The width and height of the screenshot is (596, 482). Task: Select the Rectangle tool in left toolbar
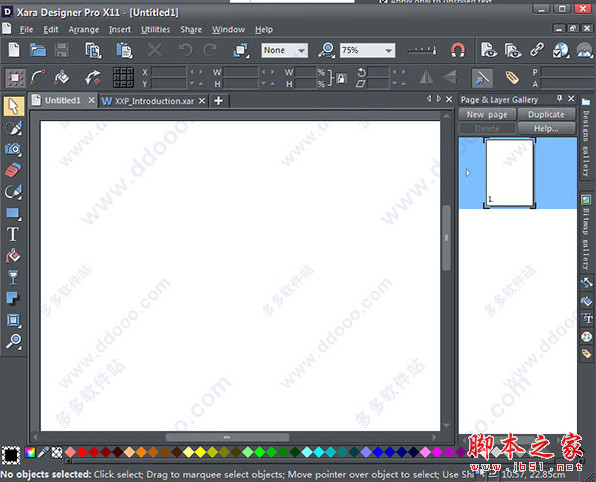coord(13,213)
